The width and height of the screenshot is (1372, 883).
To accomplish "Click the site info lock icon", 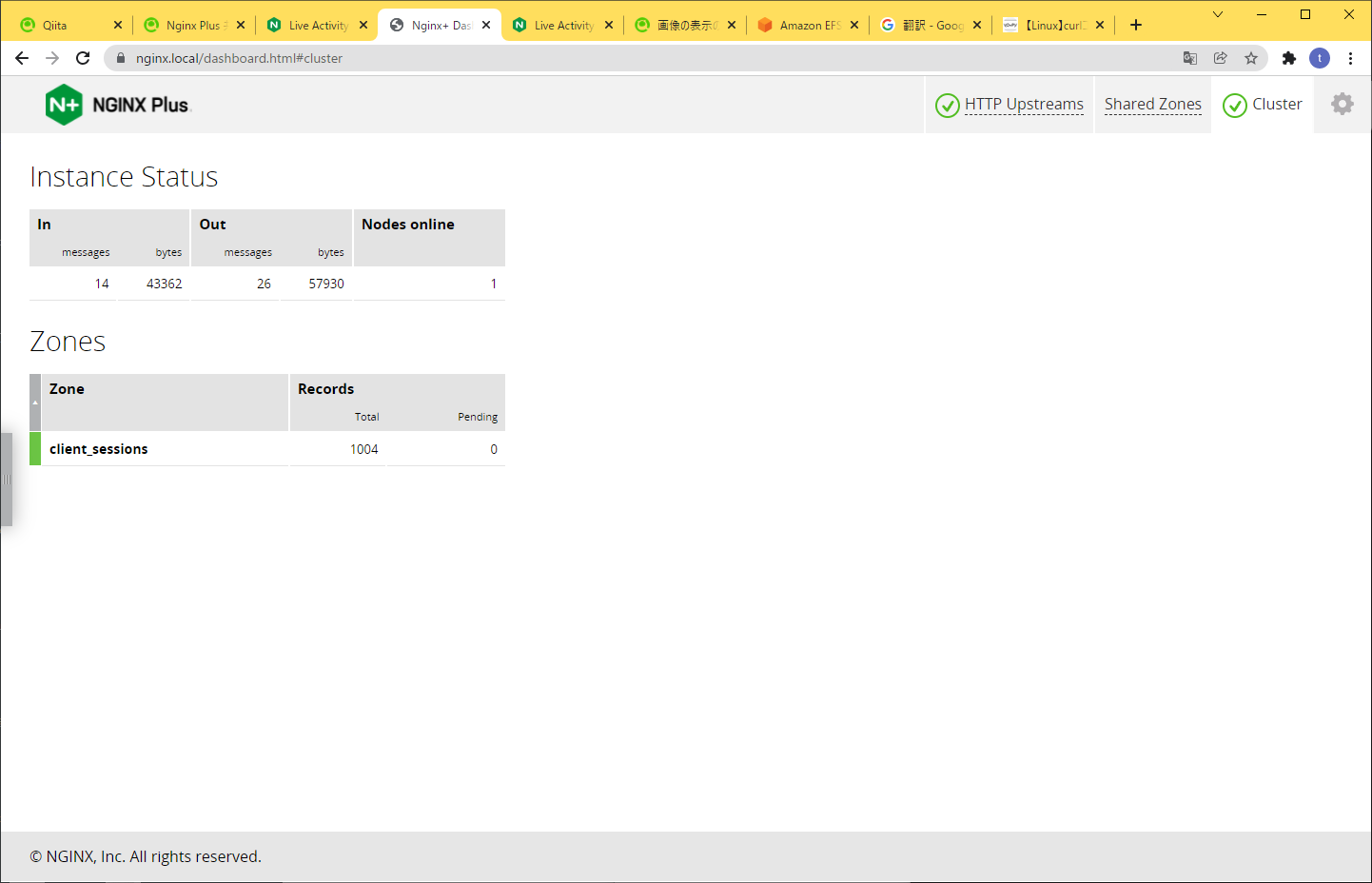I will coord(121,58).
